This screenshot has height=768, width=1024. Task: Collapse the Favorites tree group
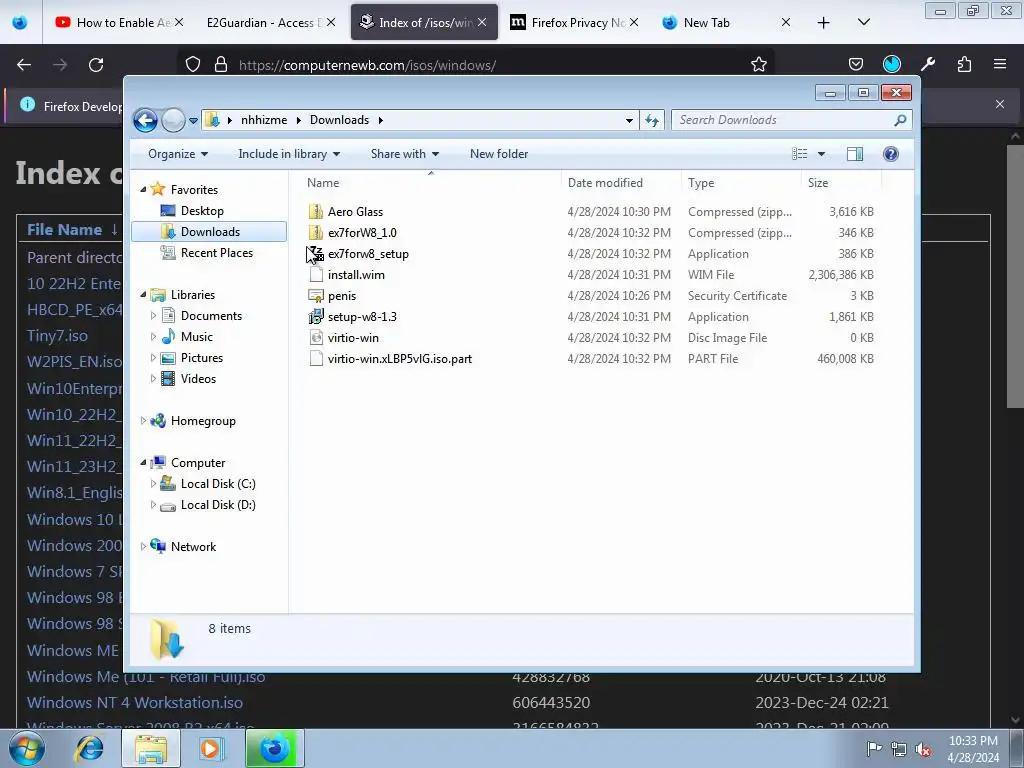click(144, 189)
